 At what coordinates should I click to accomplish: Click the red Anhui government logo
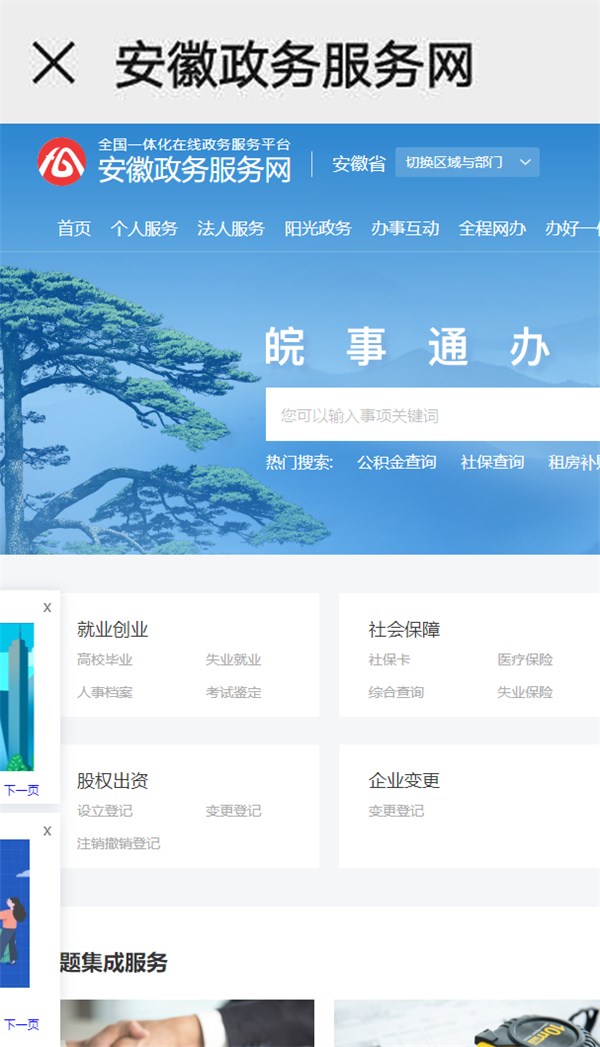point(61,162)
